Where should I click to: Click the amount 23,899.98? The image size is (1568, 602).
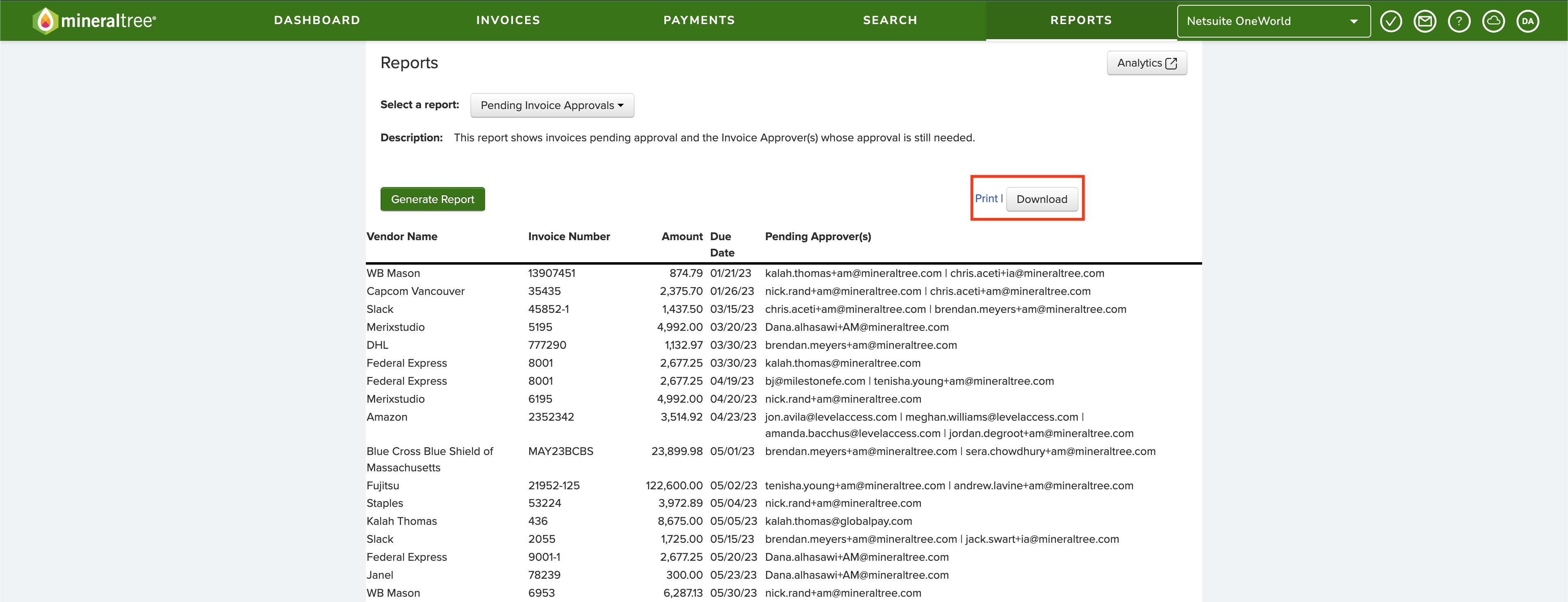(677, 451)
